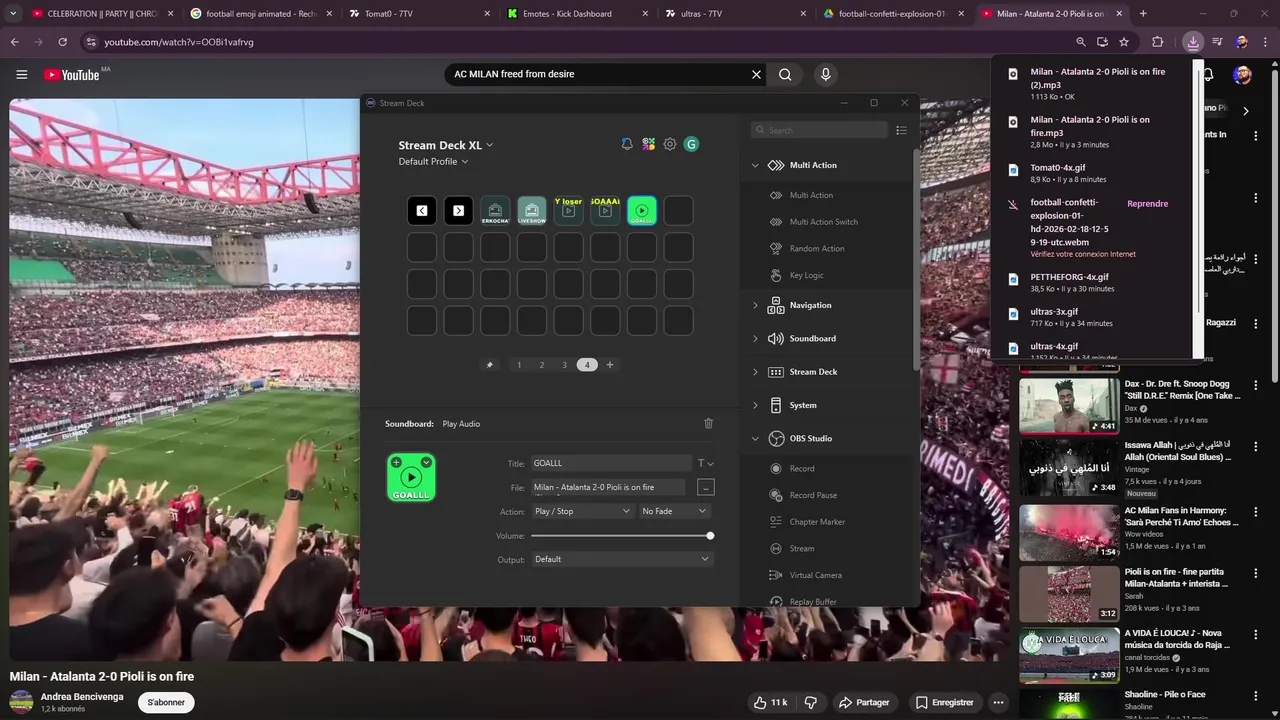Open Stream Deck notifications bell
Screen dimensions: 1280x720
[x=627, y=144]
